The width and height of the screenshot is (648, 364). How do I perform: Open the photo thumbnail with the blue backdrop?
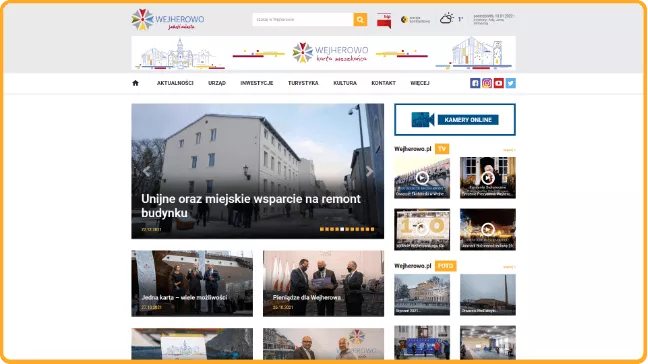pyautogui.click(x=422, y=343)
